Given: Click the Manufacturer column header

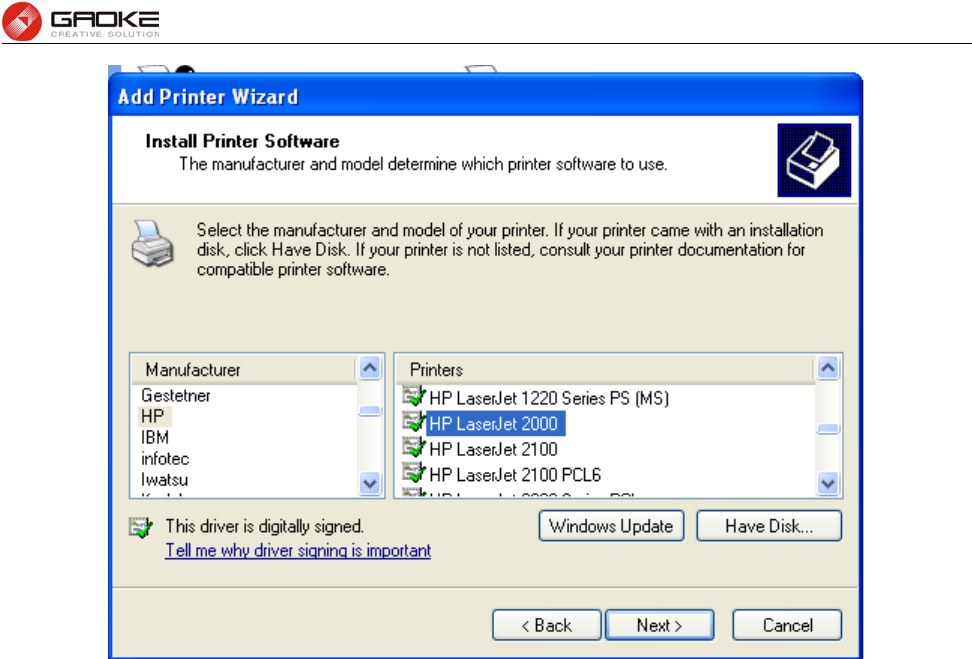Looking at the screenshot, I should (244, 369).
